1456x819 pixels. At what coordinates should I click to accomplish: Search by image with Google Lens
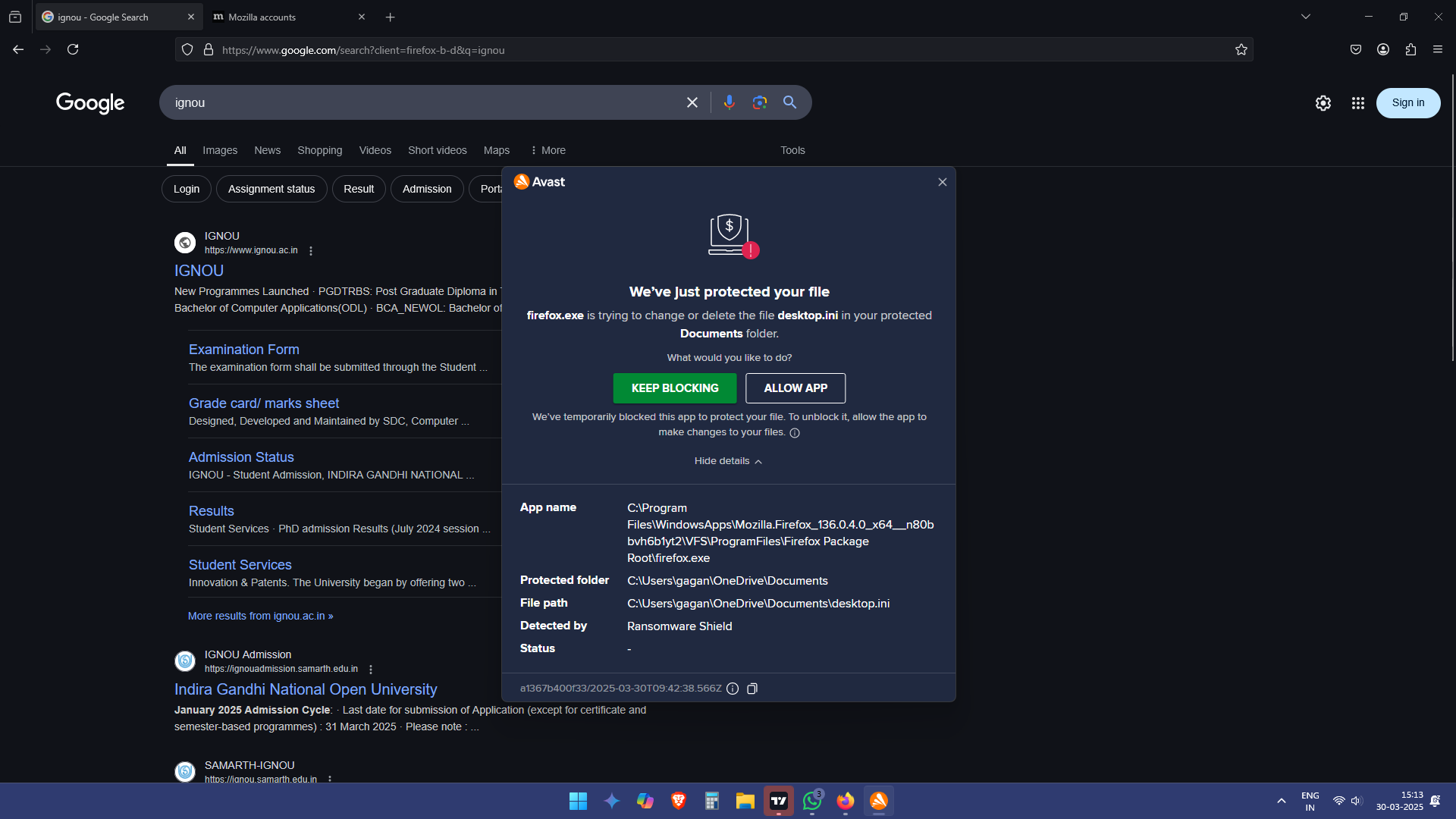[x=760, y=102]
